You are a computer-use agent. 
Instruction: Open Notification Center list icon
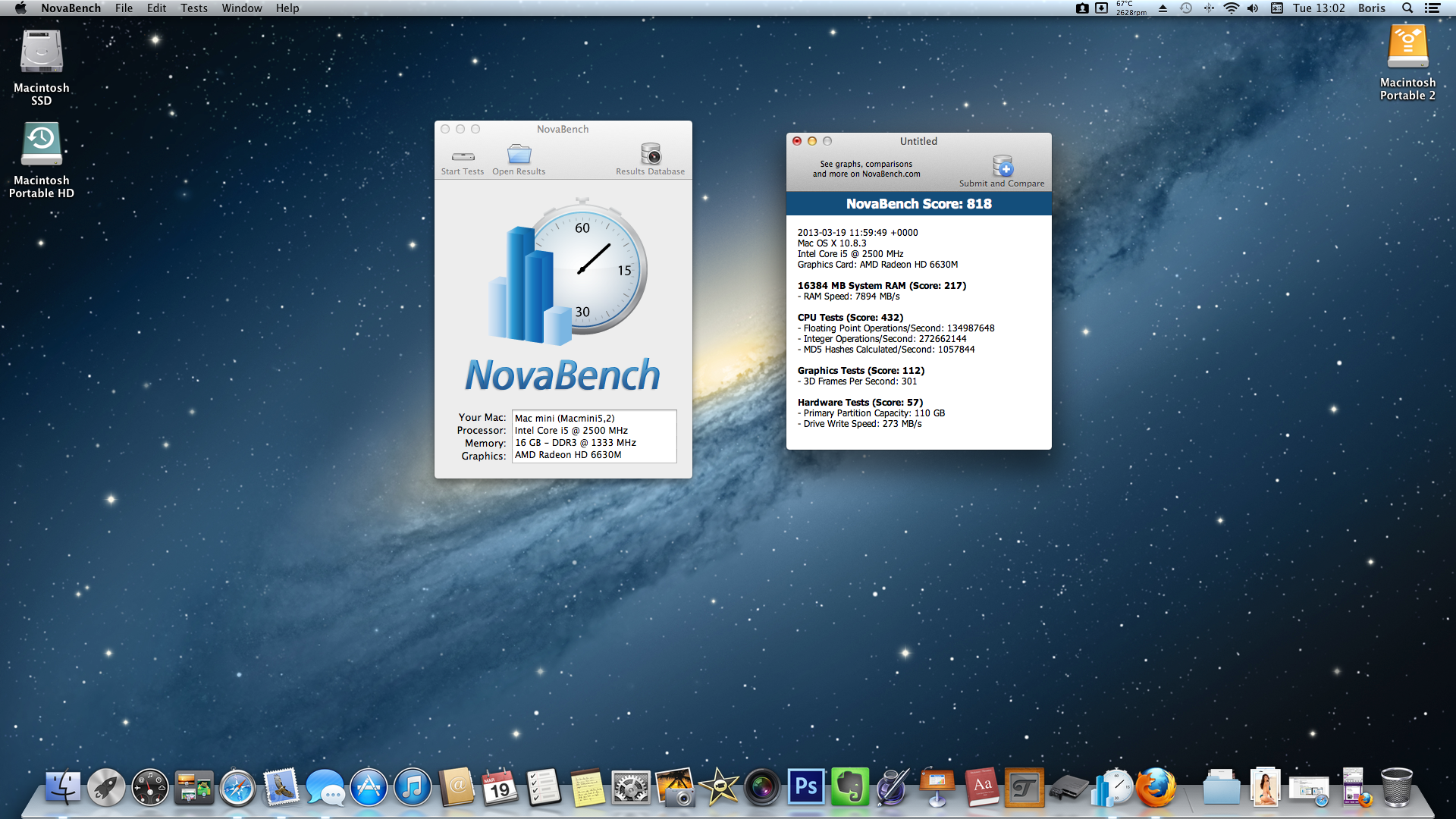1432,8
